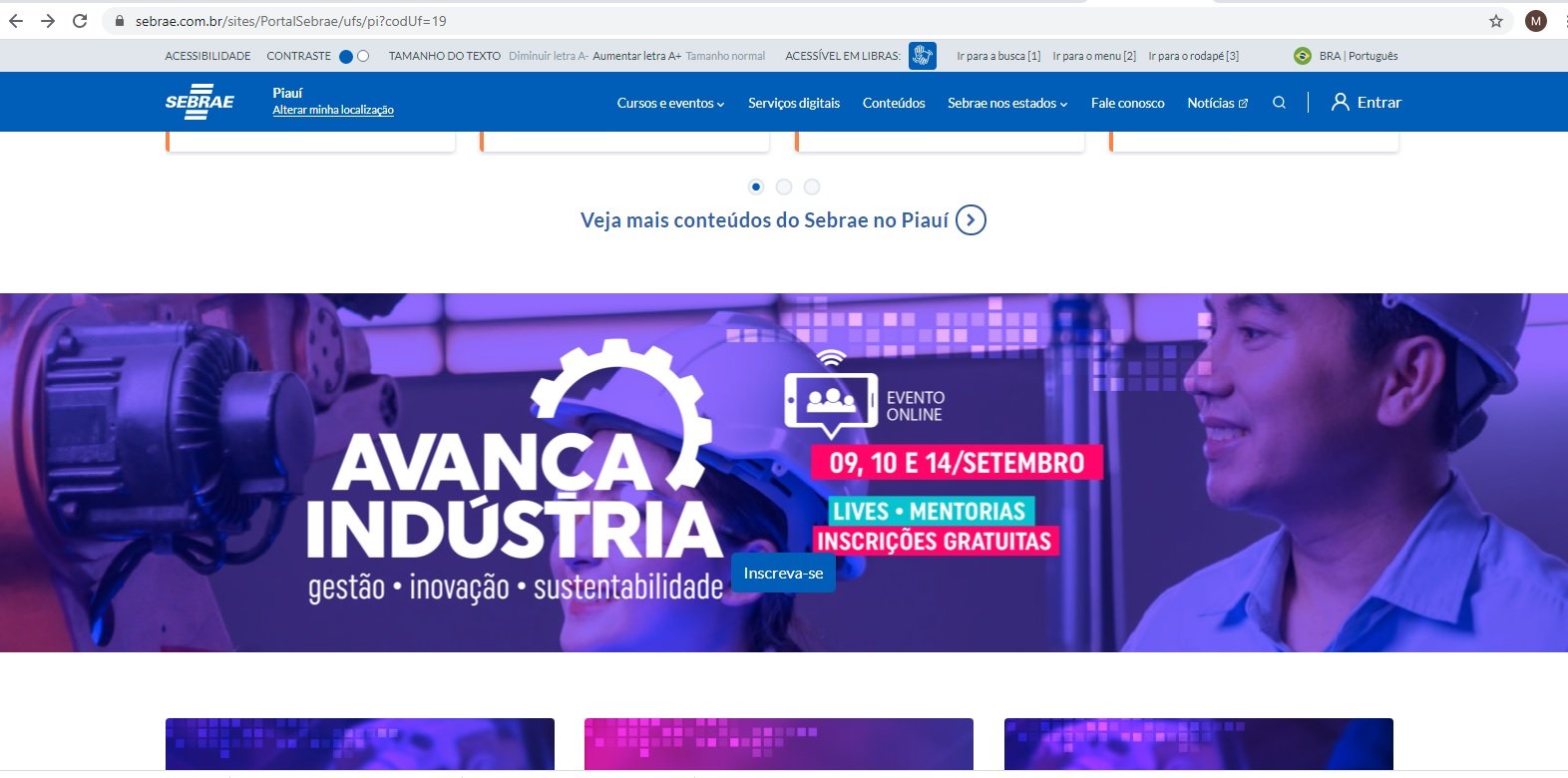The image size is (1568, 778).
Task: Select the first carousel dot
Action: [x=756, y=187]
